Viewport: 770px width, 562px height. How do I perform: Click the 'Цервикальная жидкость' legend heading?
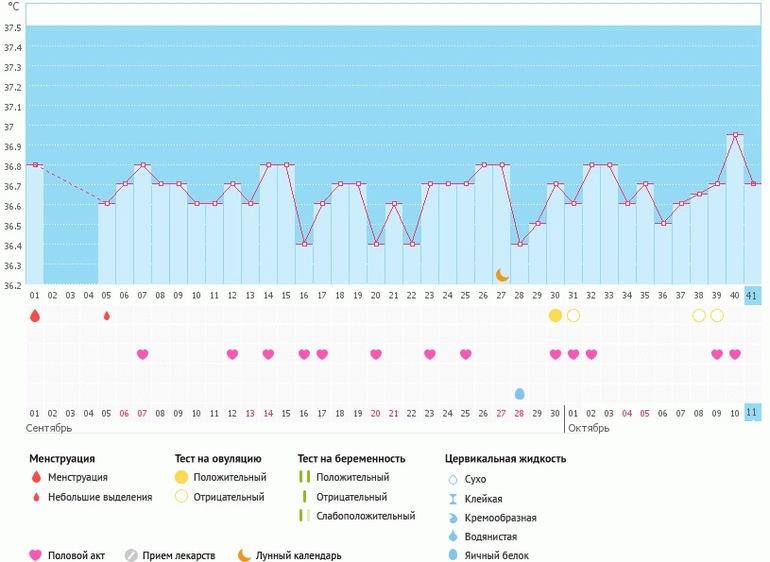505,458
